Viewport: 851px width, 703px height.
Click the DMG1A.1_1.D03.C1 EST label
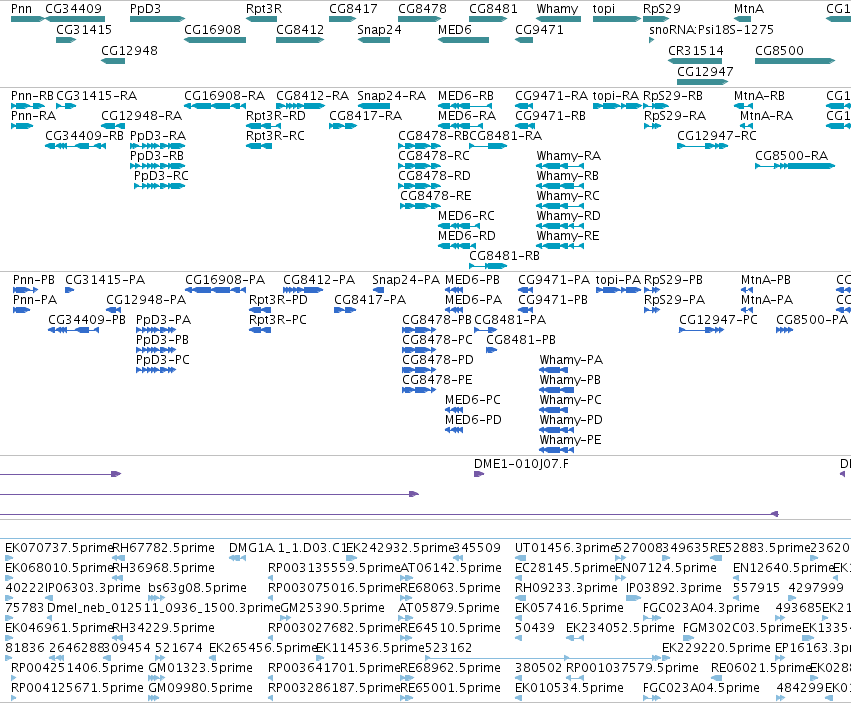288,548
